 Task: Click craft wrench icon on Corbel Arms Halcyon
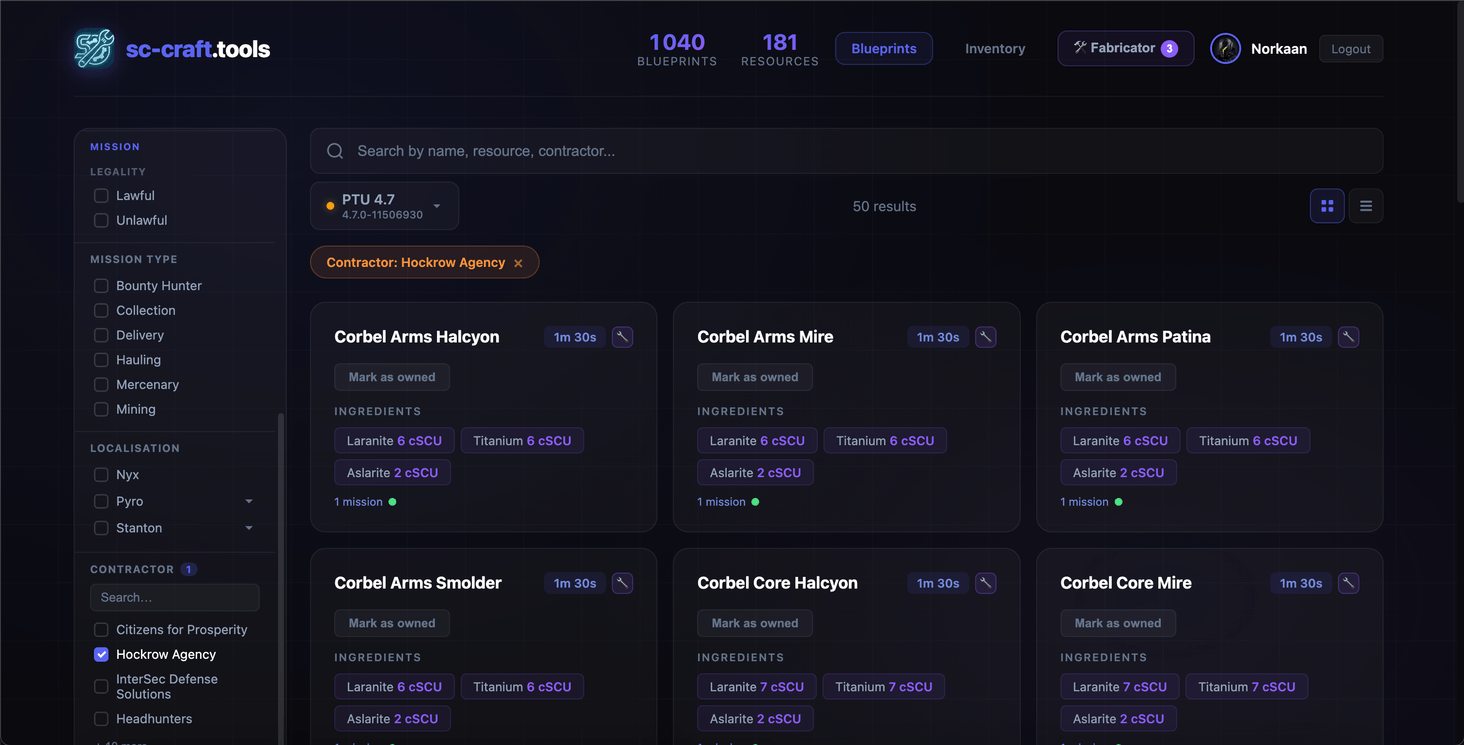tap(622, 337)
